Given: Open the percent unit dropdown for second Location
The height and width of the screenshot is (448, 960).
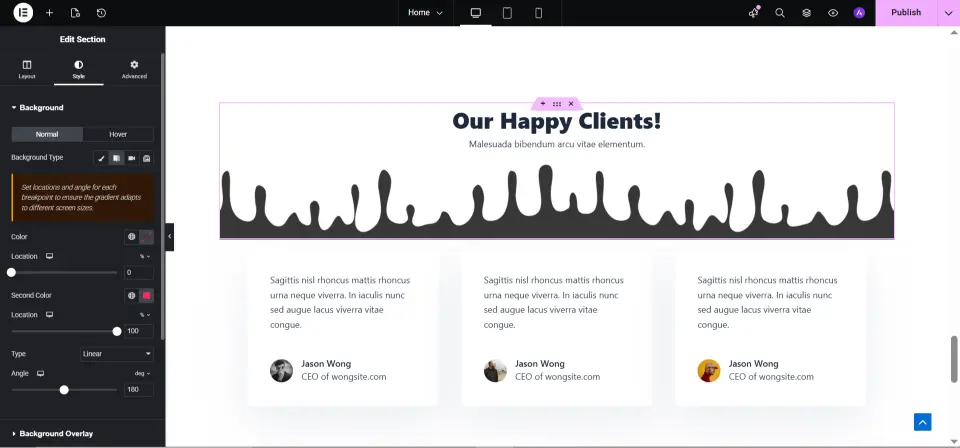Looking at the screenshot, I should 145,315.
